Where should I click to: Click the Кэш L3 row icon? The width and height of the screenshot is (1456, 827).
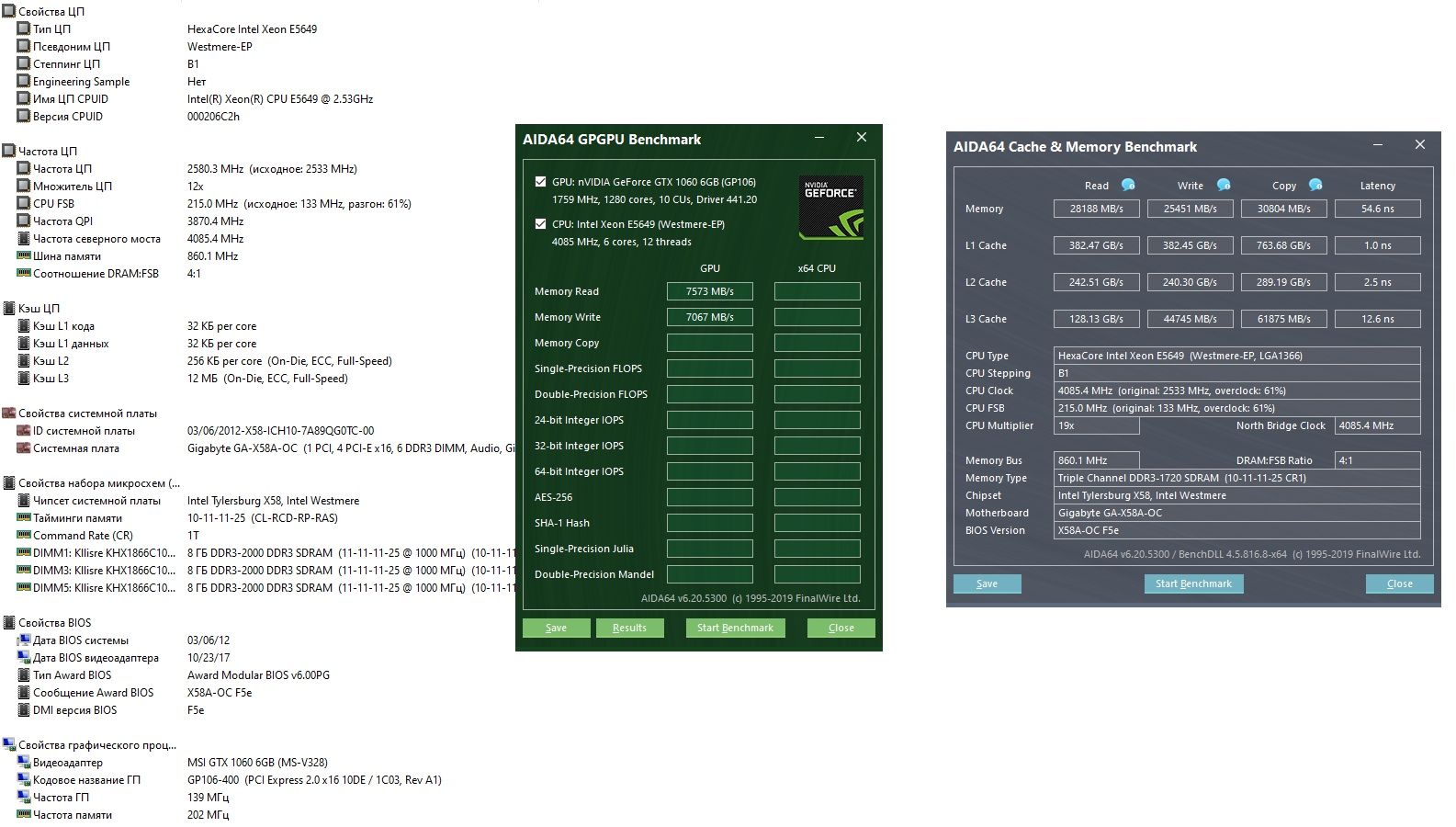pos(24,378)
